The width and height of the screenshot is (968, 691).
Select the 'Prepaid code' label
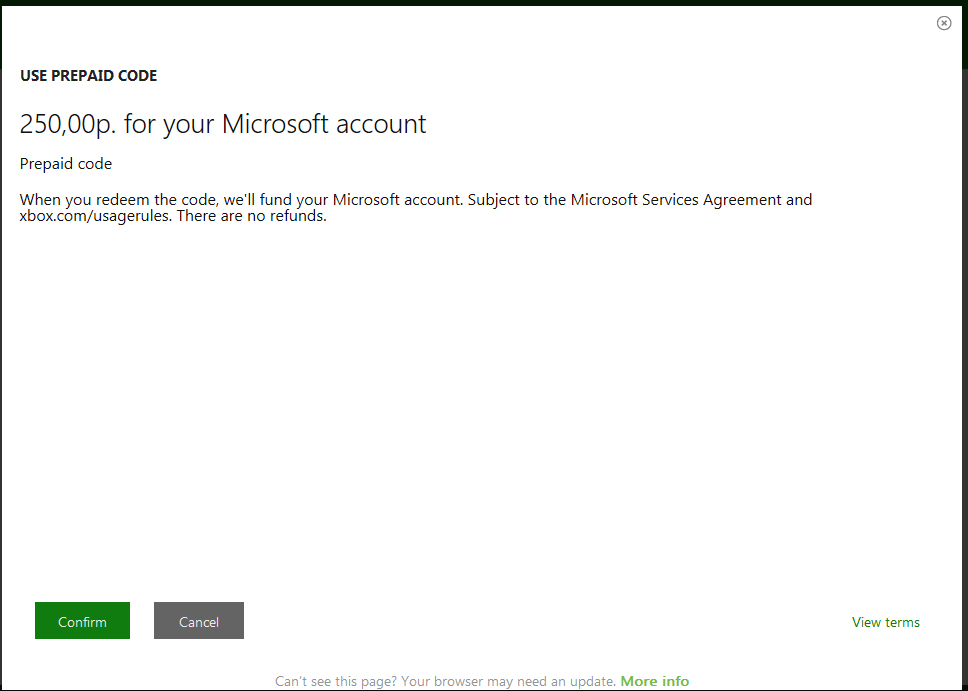[x=66, y=164]
